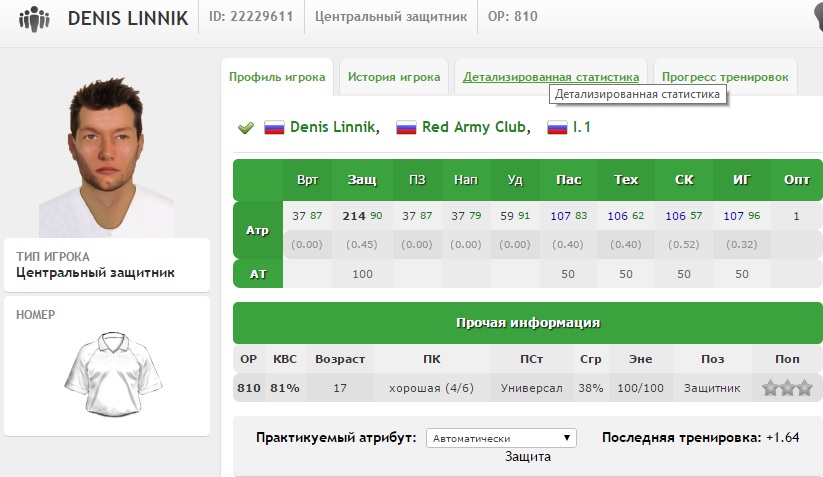Click the team group icon in header
823x477 pixels.
[x=34, y=18]
